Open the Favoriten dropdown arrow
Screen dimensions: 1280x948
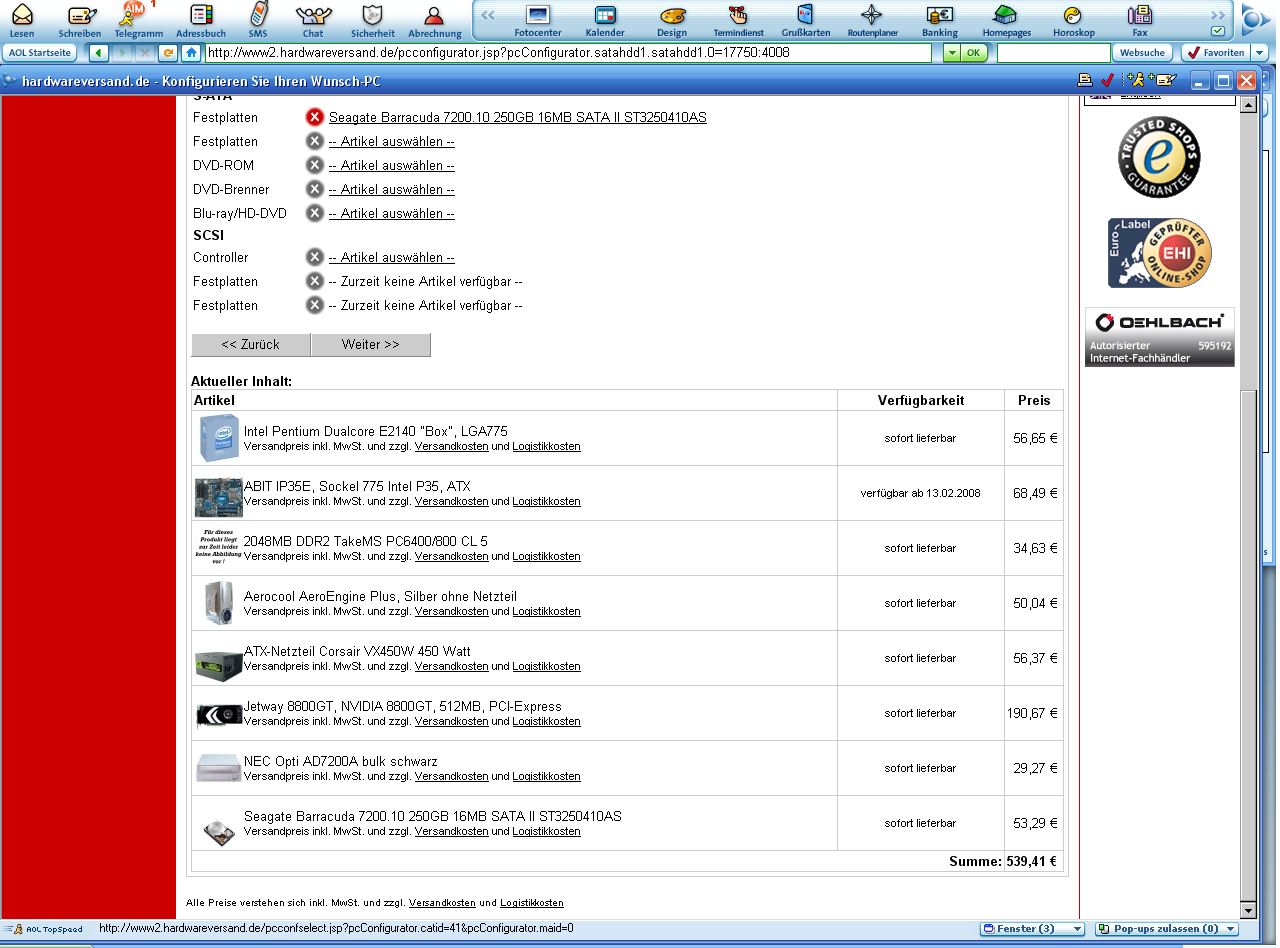[1259, 53]
